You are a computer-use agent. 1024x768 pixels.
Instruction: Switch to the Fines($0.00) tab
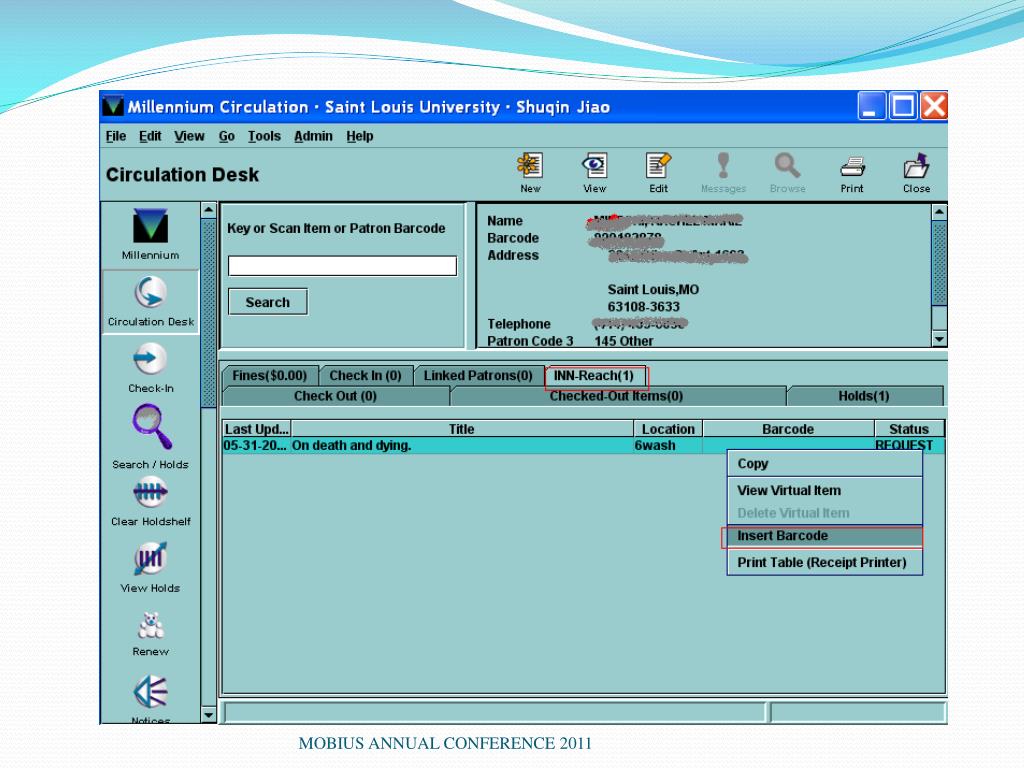(270, 376)
